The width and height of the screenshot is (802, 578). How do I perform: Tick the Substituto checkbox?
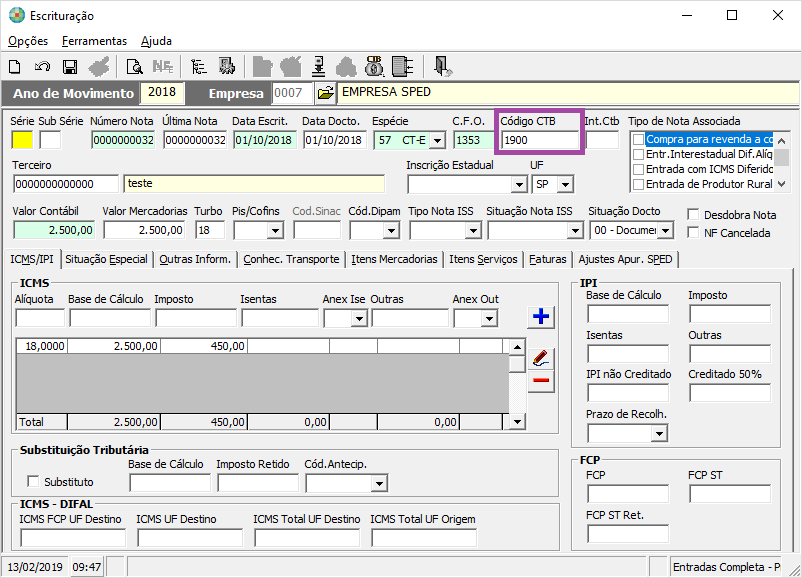point(33,482)
